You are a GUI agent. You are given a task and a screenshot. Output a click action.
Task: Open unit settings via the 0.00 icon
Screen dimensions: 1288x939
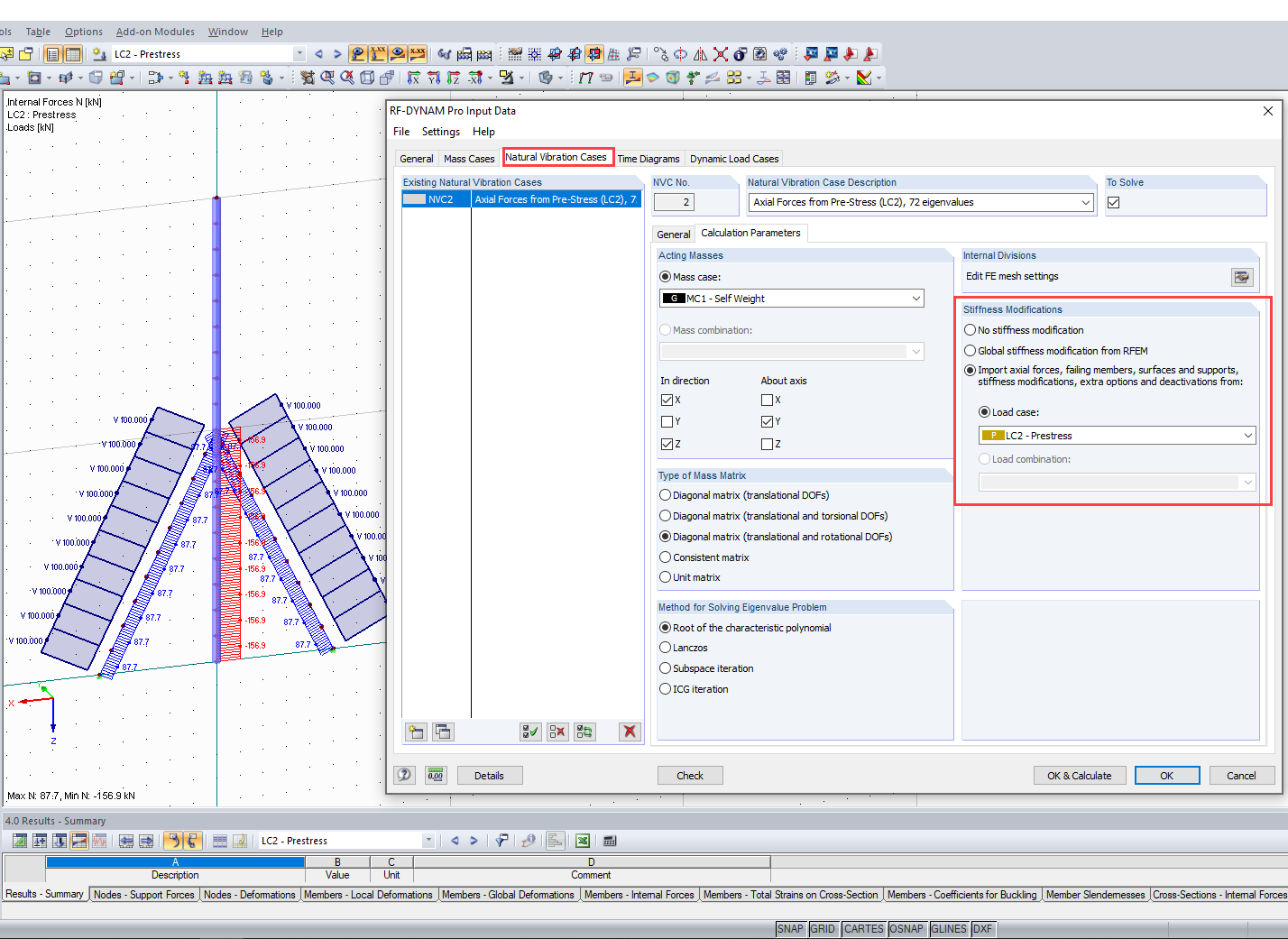tap(436, 775)
